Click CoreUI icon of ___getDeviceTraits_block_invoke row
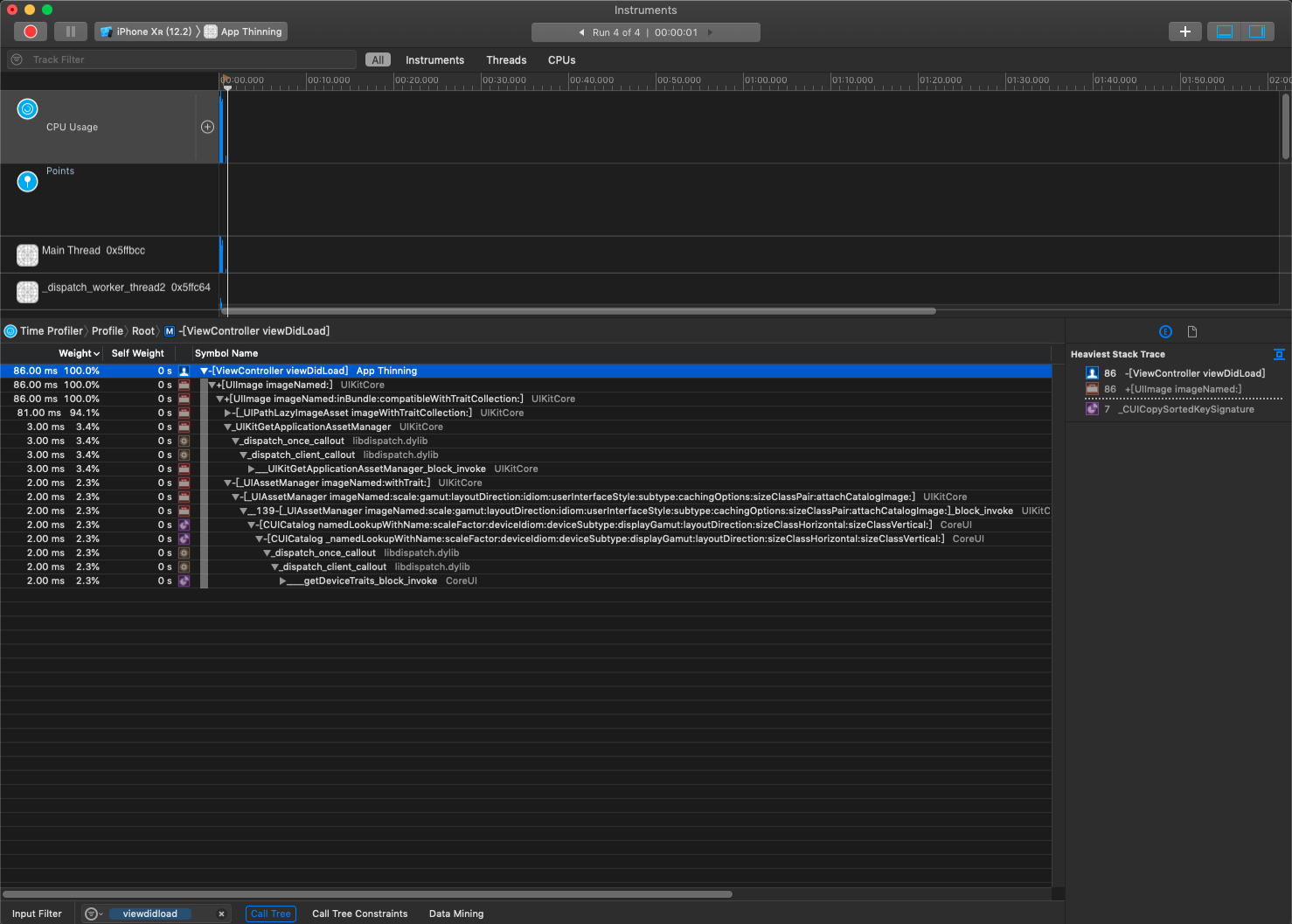 184,580
